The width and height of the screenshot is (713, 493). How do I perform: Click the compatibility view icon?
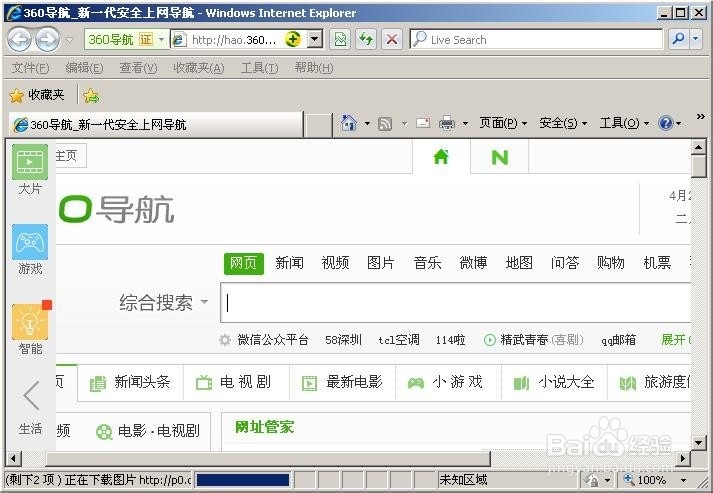(340, 40)
